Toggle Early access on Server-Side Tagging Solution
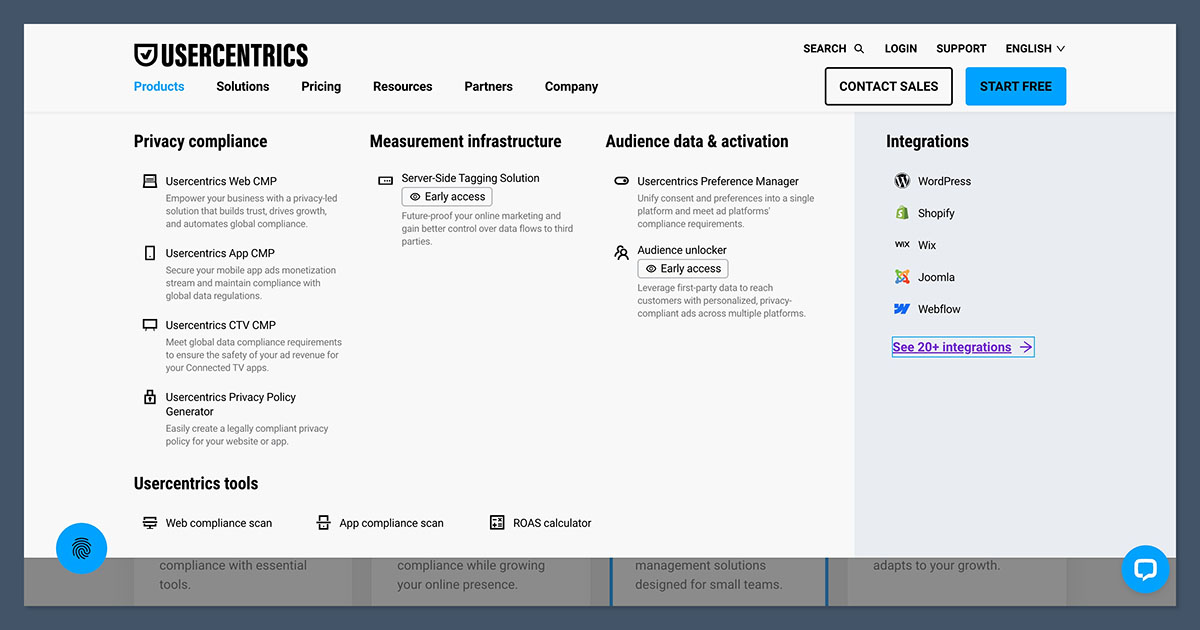1200x630 pixels. click(x=446, y=196)
